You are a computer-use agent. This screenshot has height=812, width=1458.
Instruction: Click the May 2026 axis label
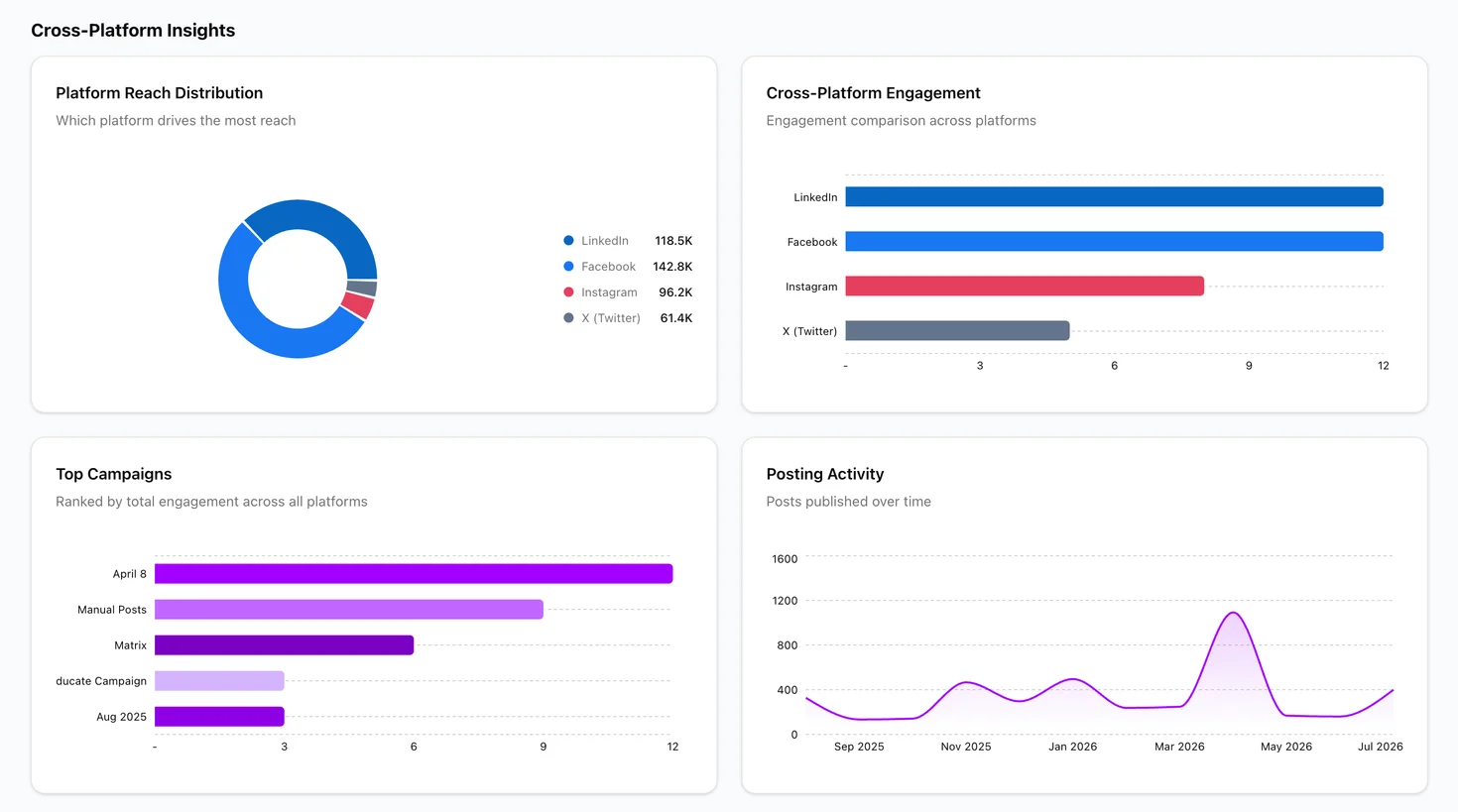click(1286, 747)
